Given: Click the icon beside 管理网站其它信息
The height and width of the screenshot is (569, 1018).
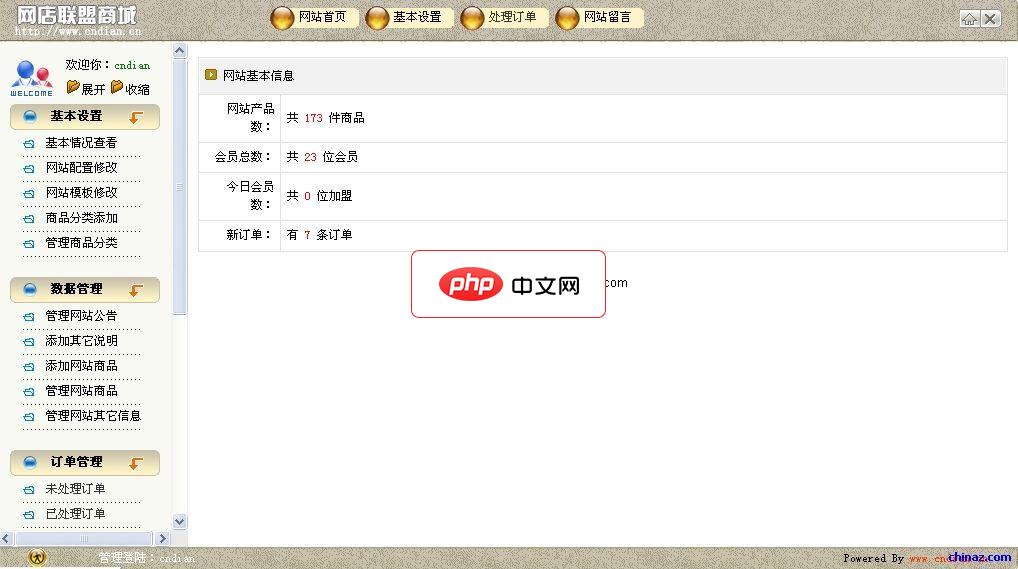Looking at the screenshot, I should pos(29,417).
